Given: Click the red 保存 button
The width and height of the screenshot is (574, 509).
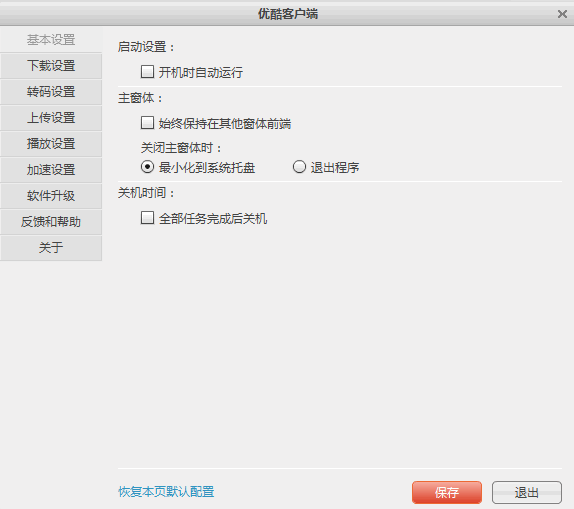Looking at the screenshot, I should coord(447,493).
